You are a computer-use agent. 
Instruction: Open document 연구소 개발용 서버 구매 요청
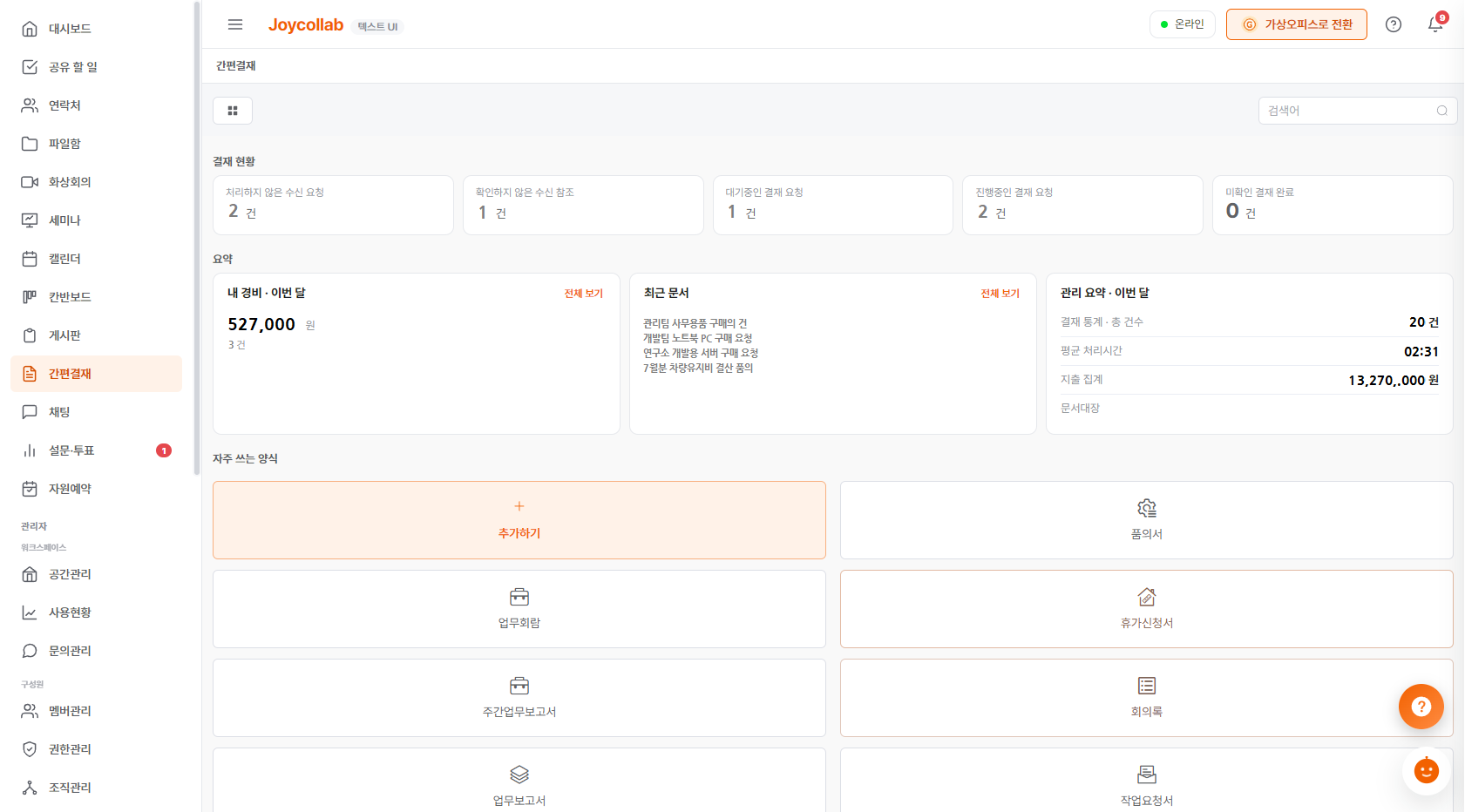tap(701, 353)
